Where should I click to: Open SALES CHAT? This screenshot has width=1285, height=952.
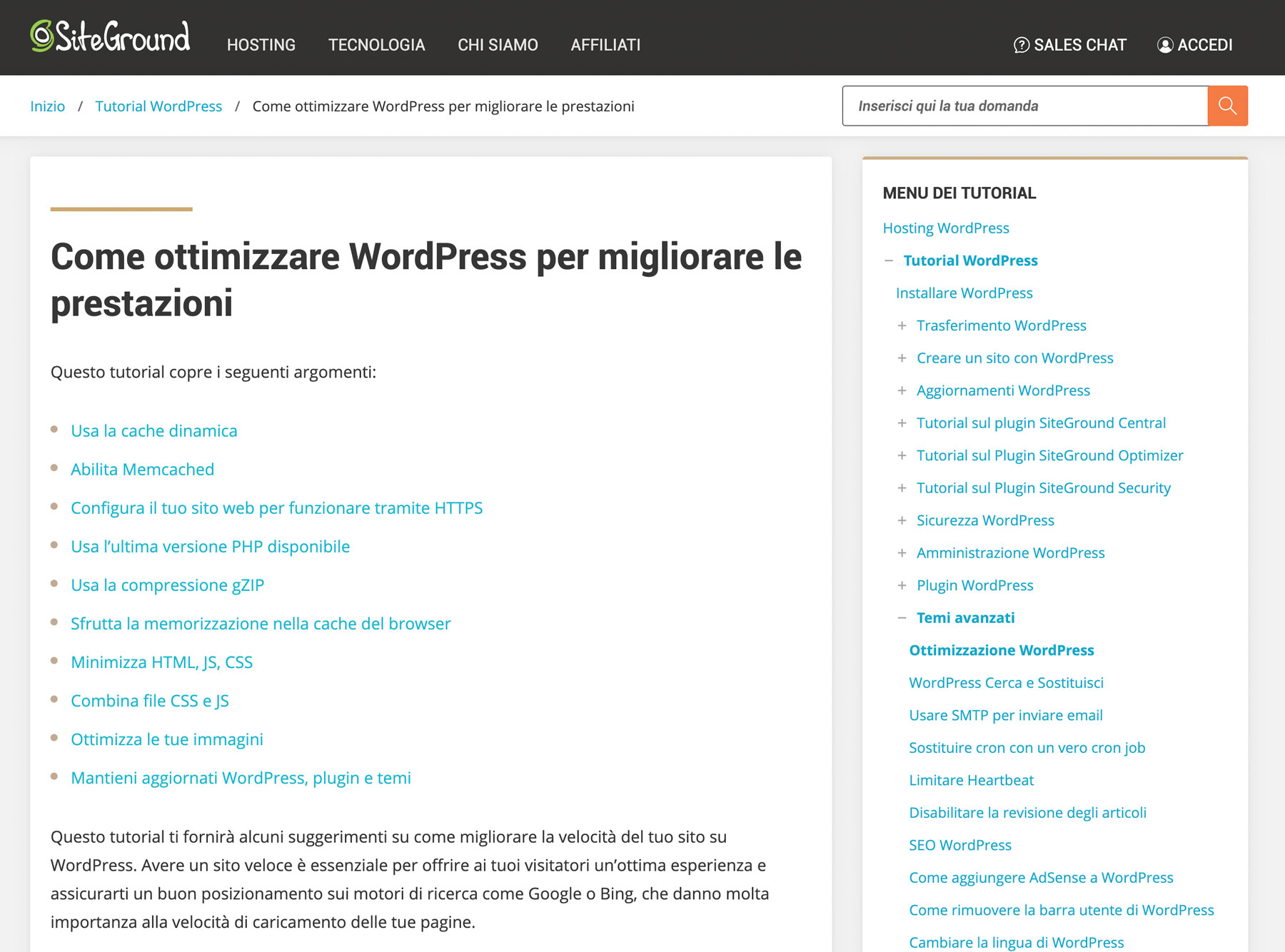click(x=1070, y=45)
